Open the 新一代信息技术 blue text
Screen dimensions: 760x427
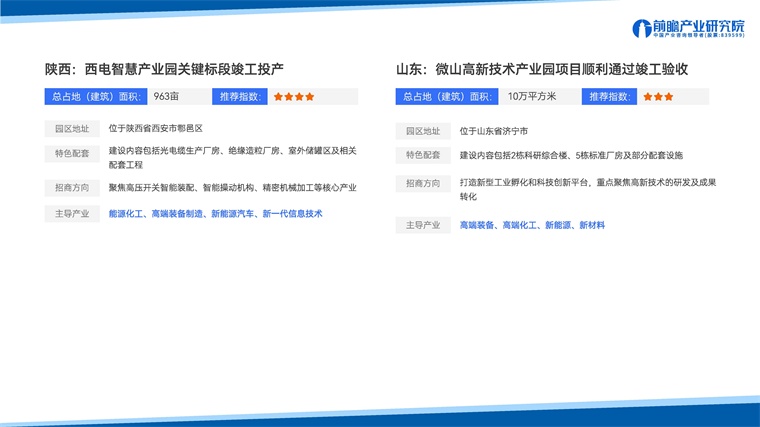click(x=292, y=214)
